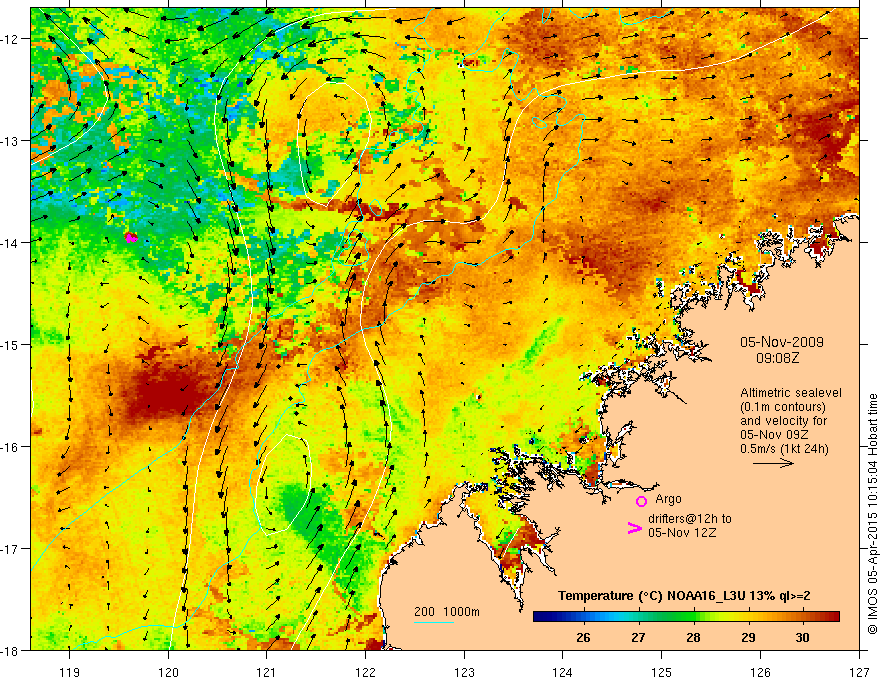
Task: Click the '(0.1m contours)' text
Action: click(x=783, y=407)
